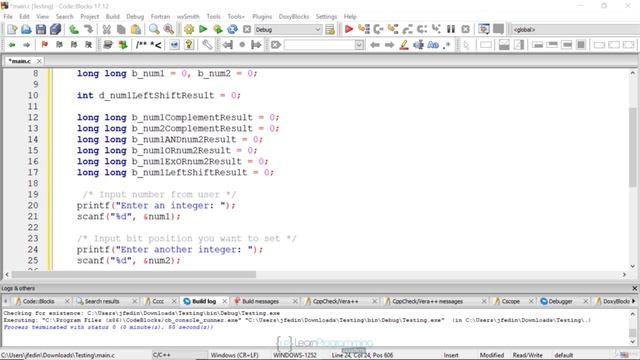Screen dimensions: 640x360
Task: Toggle bookmark with the red flag icon
Action: click(x=44, y=44)
